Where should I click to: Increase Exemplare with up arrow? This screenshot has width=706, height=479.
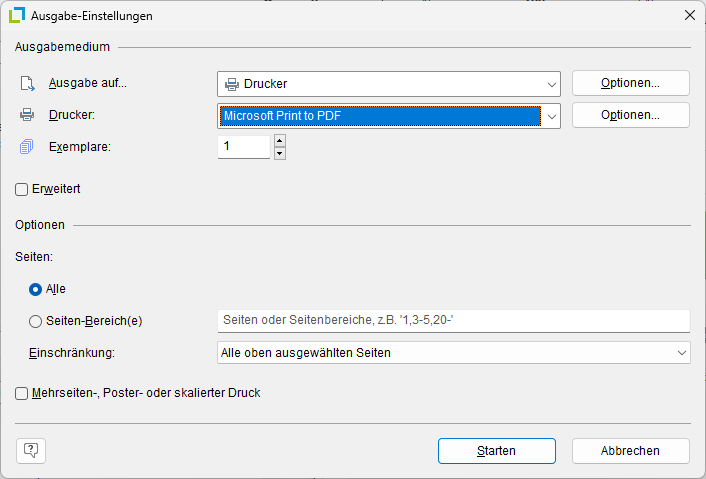tap(279, 141)
